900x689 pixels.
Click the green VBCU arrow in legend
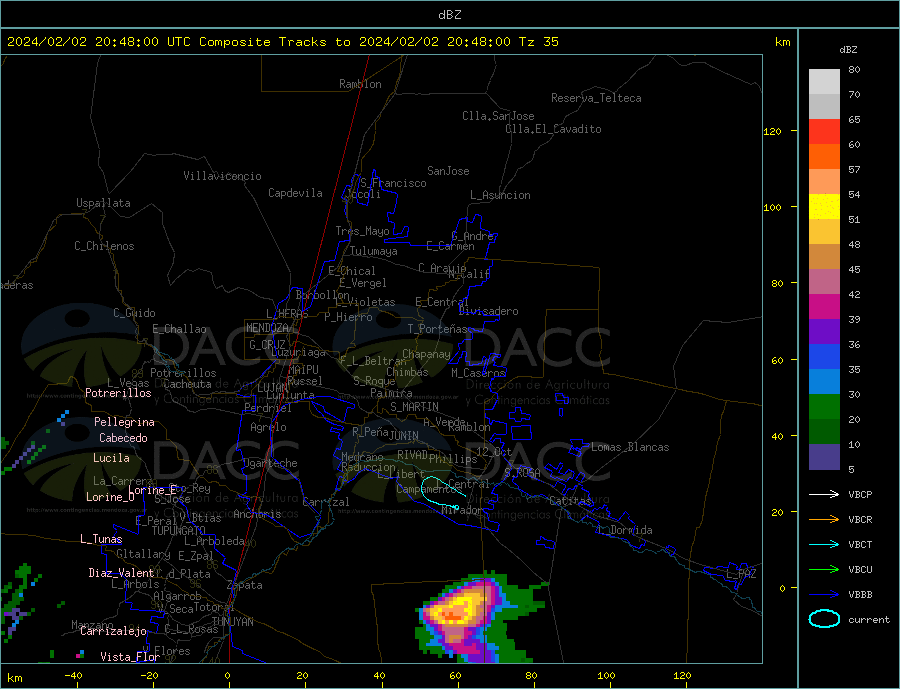pos(824,569)
